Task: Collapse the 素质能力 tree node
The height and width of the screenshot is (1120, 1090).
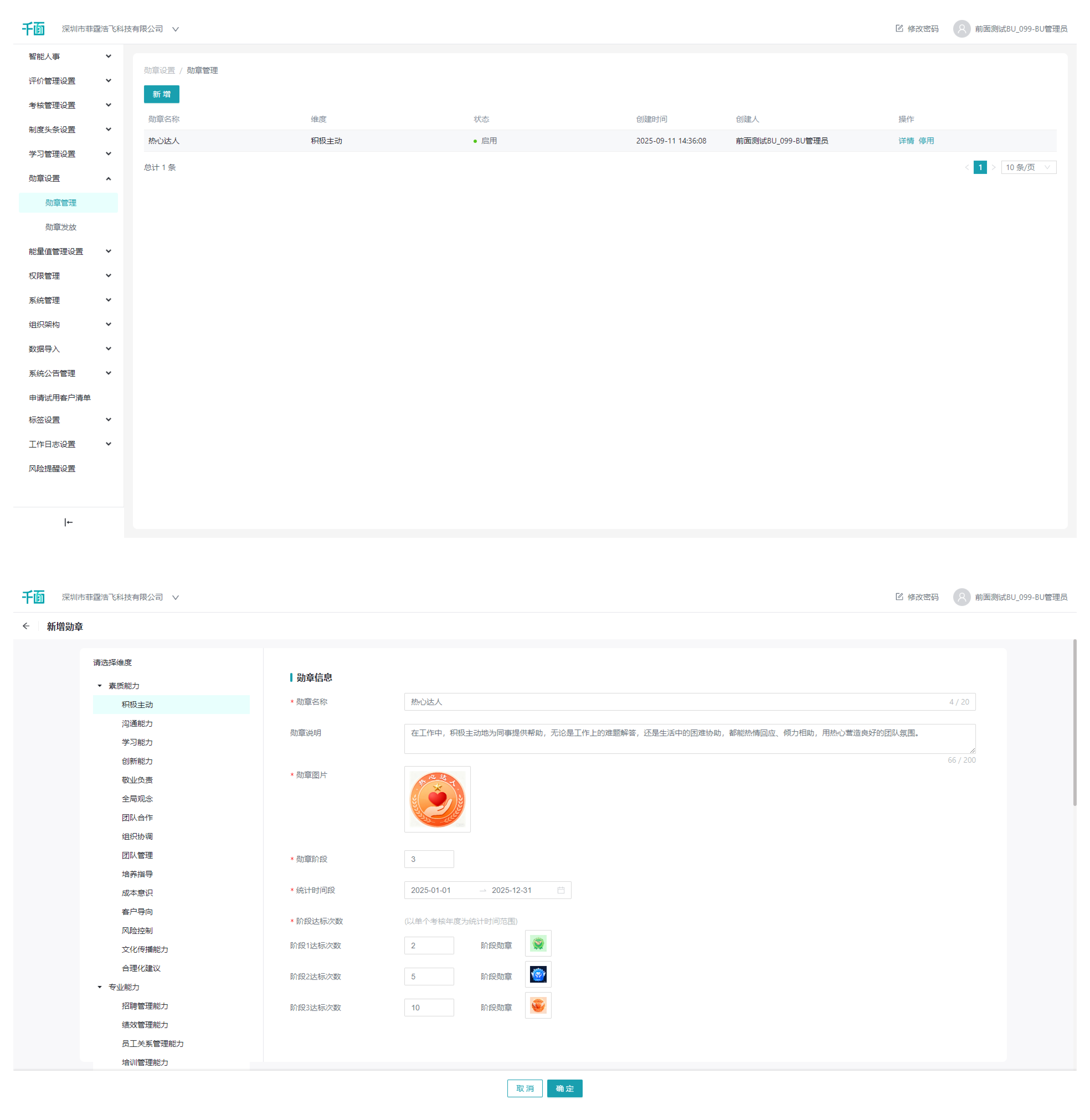Action: click(x=100, y=686)
